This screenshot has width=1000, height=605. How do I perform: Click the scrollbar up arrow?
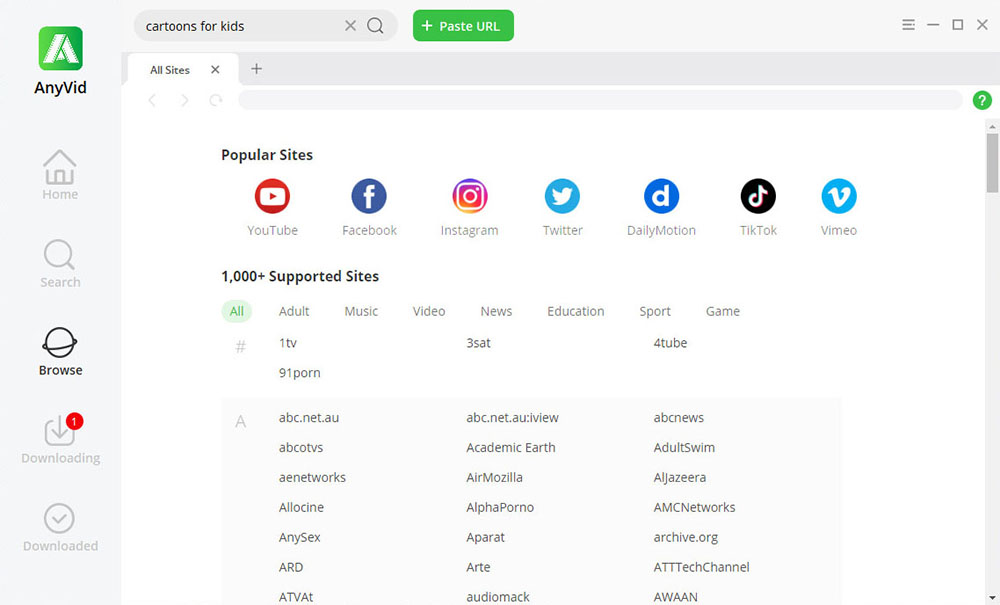click(992, 127)
